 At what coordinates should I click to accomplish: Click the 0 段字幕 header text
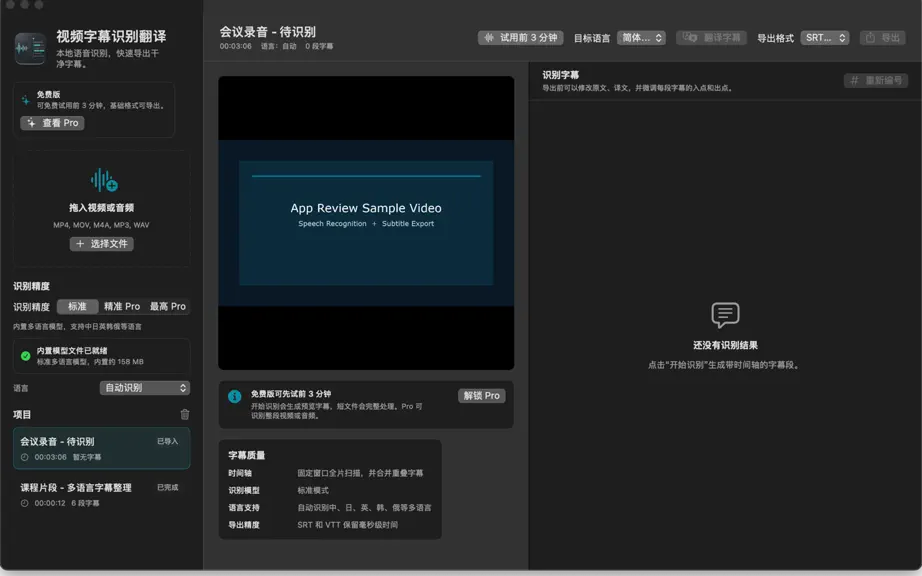coord(319,46)
